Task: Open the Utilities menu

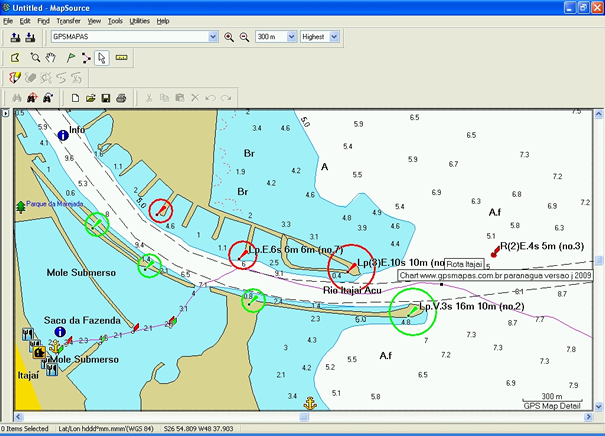Action: [140, 20]
